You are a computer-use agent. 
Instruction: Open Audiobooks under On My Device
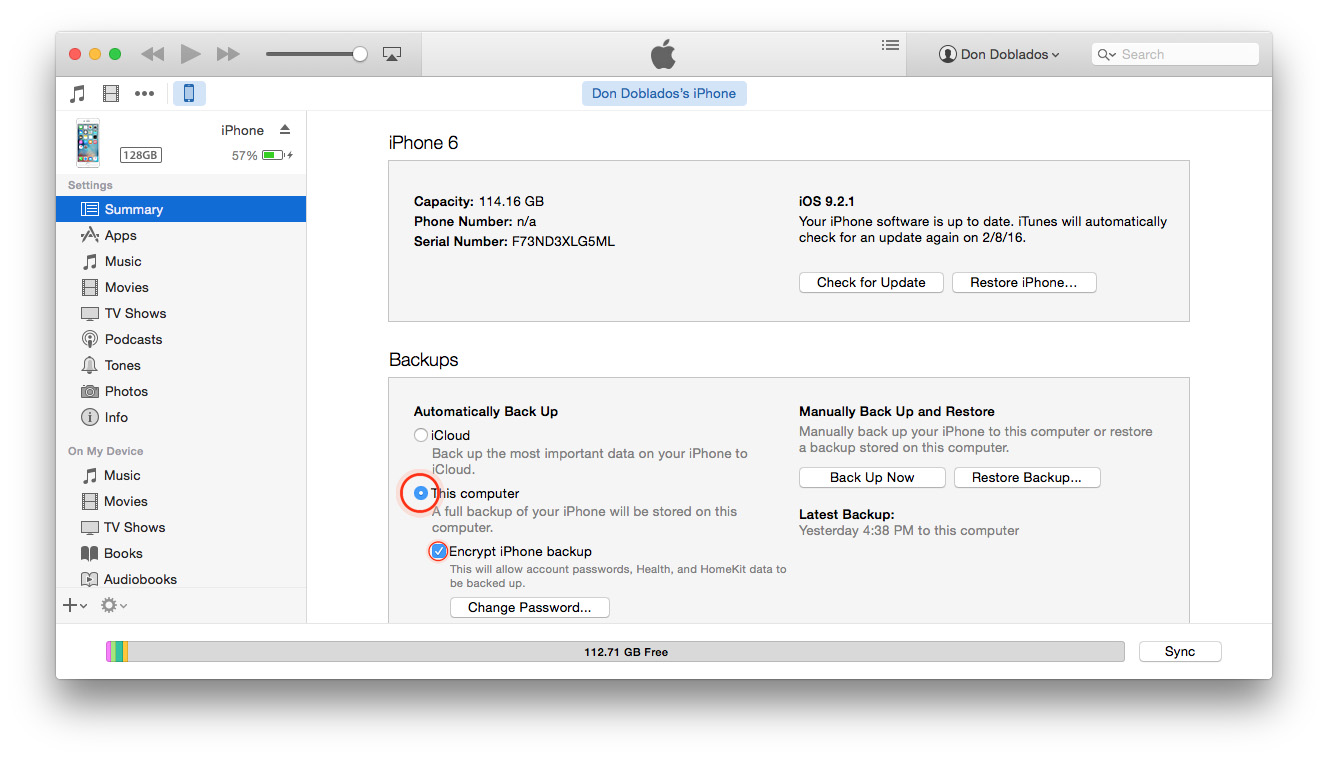[181, 579]
